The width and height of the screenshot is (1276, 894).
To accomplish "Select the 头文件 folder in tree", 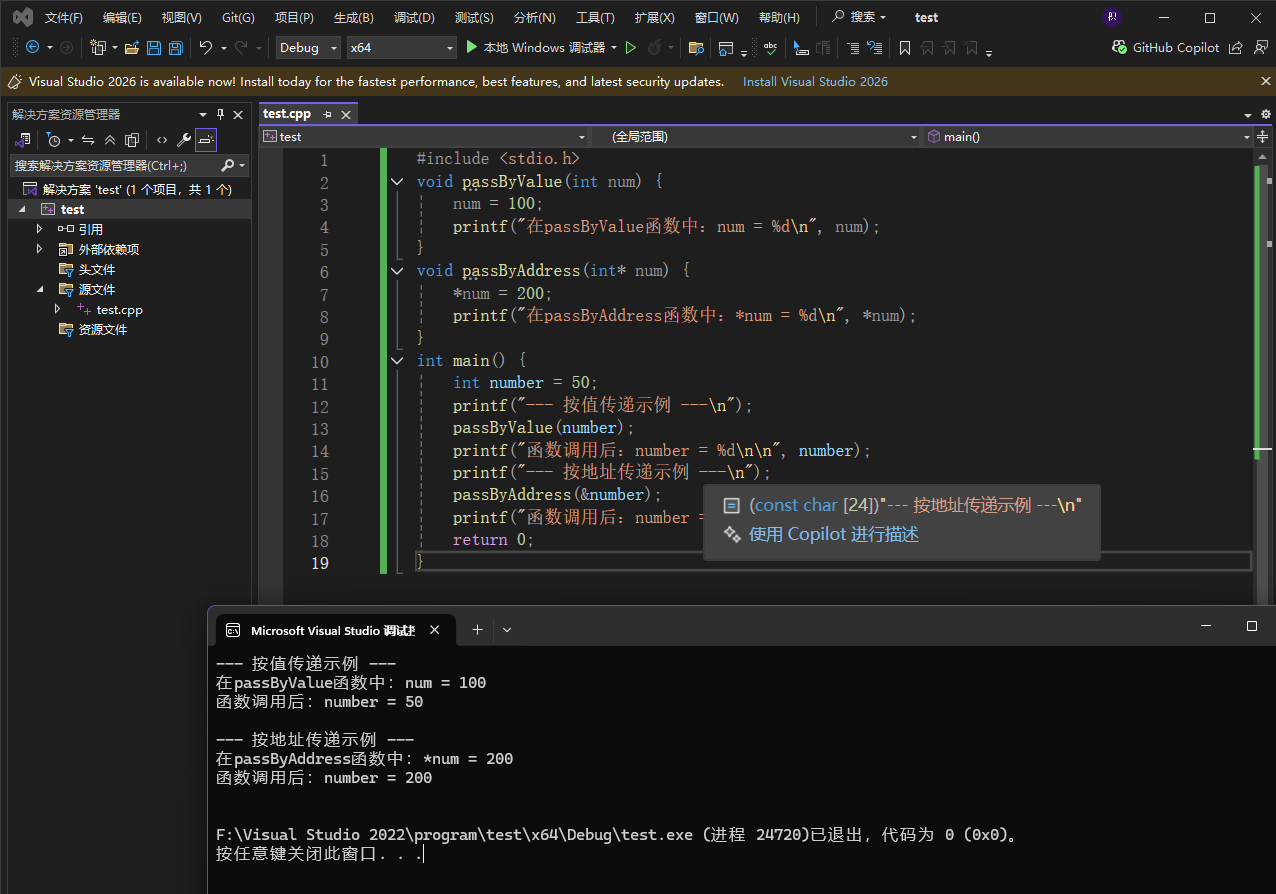I will click(97, 269).
